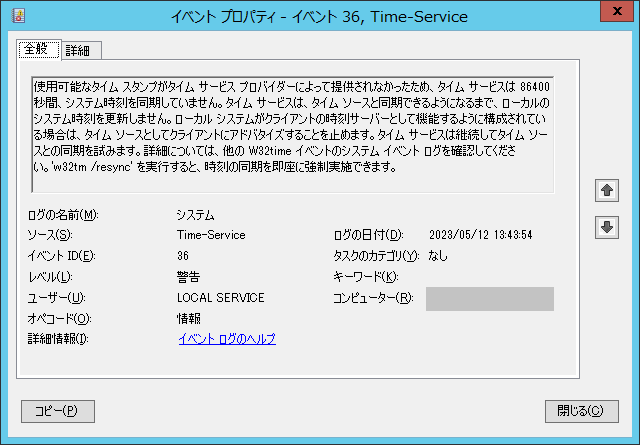Click the ユーザー(U) label
Image resolution: width=640 pixels, height=445 pixels.
(56, 298)
